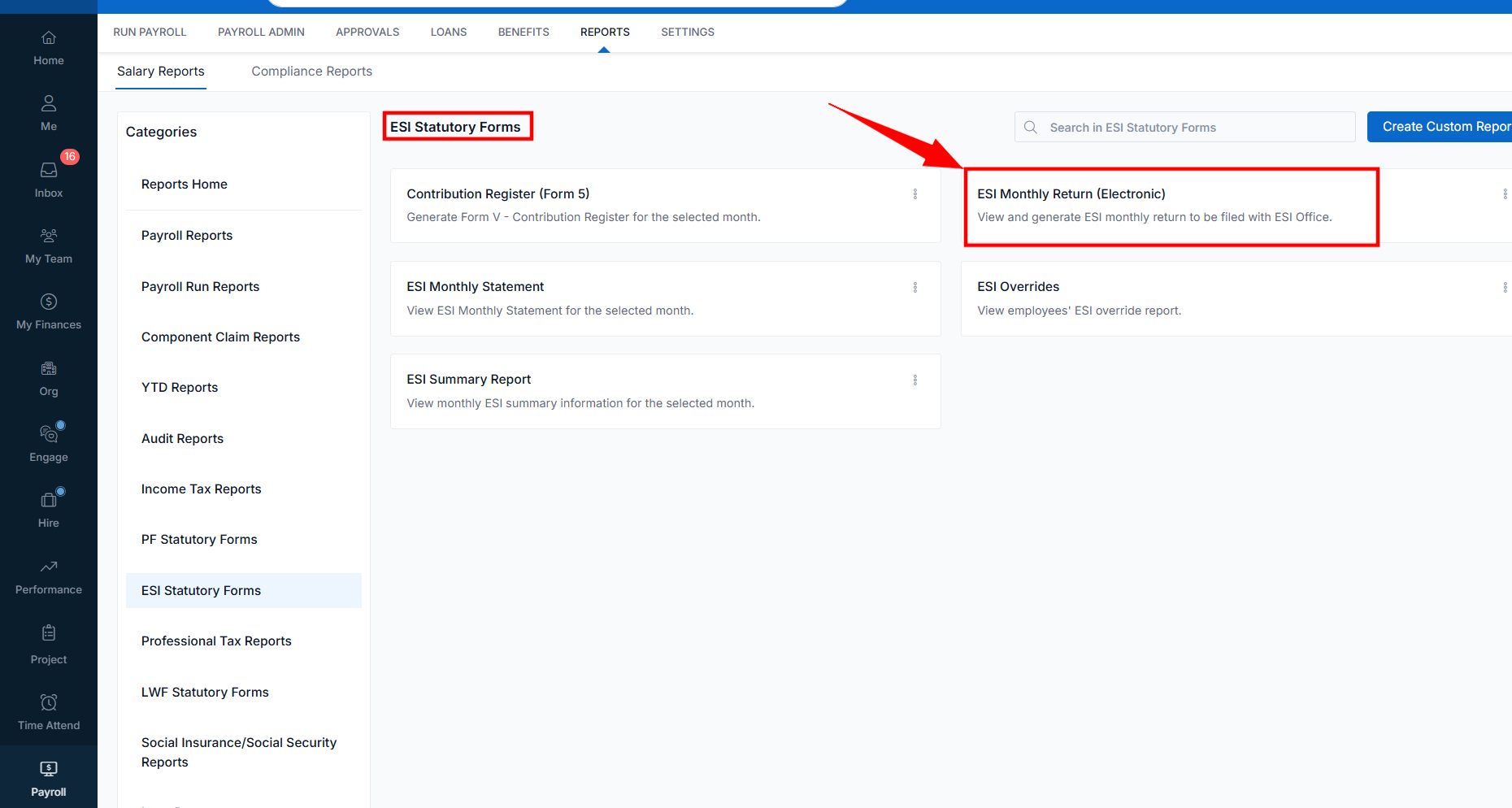The height and width of the screenshot is (808, 1512).
Task: Open the Inbox from the sidebar
Action: [x=48, y=177]
